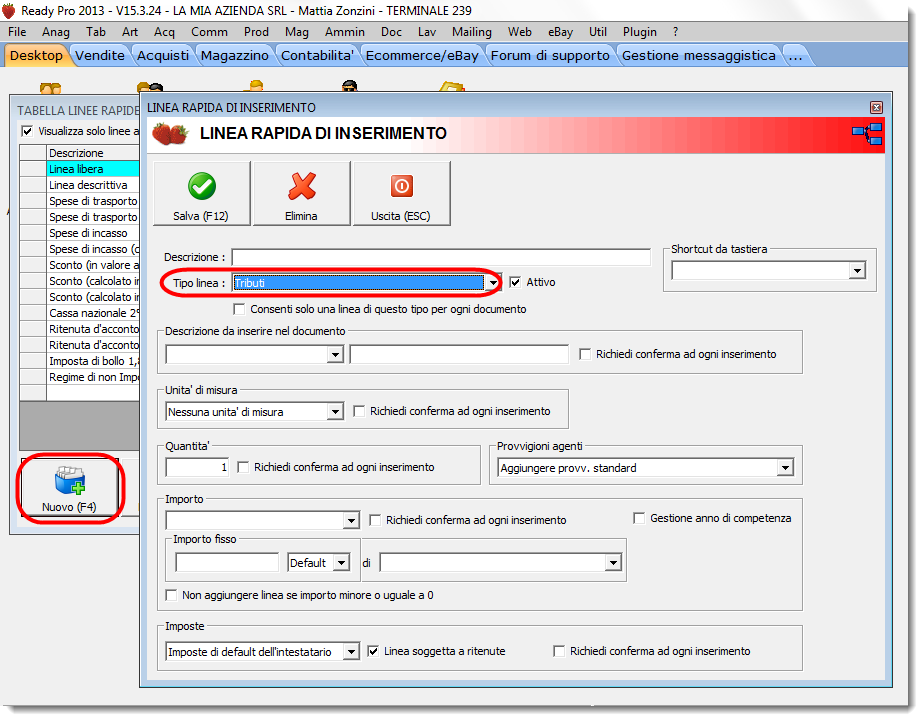The image size is (923, 721).
Task: Tick Richiedi conferma in Unita' di misura section
Action: point(359,411)
